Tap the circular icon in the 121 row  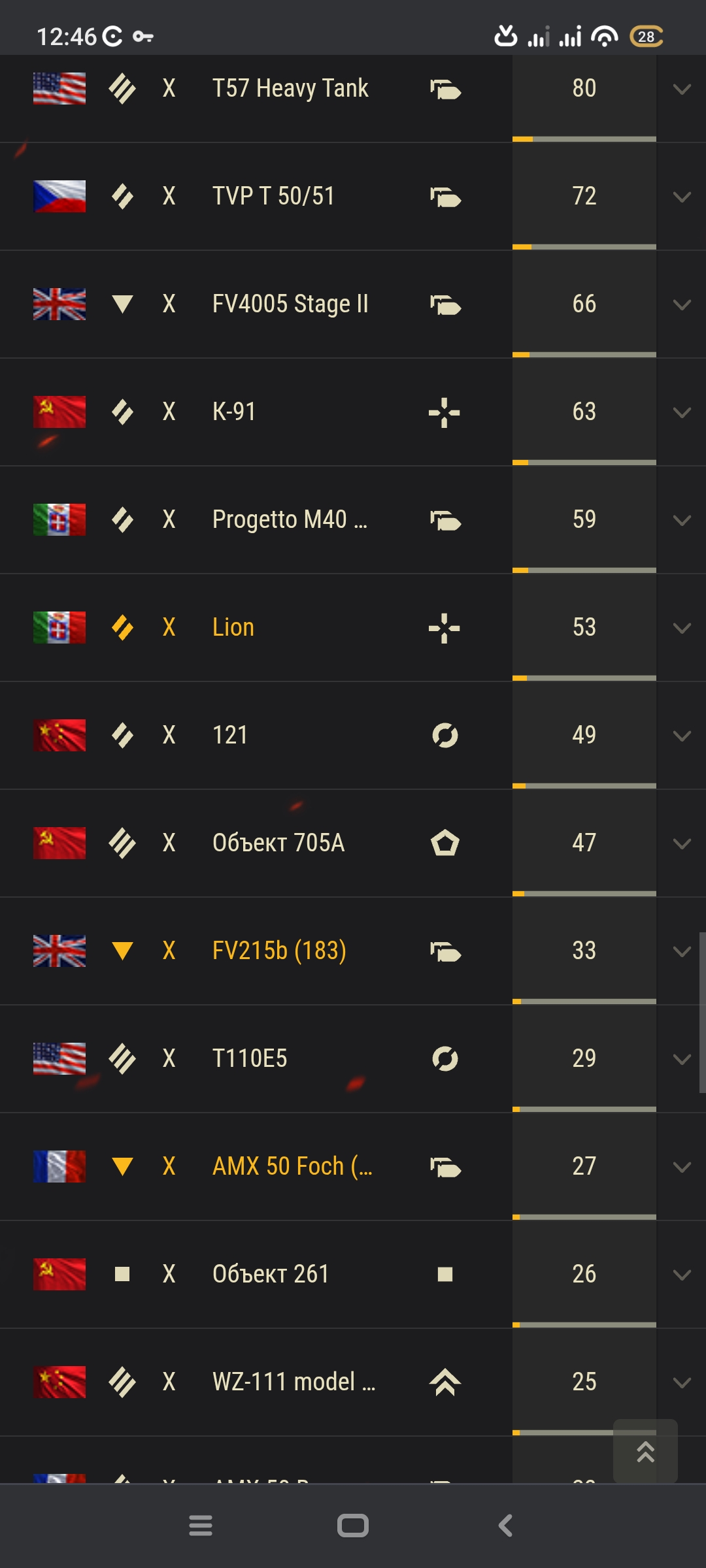(x=445, y=735)
